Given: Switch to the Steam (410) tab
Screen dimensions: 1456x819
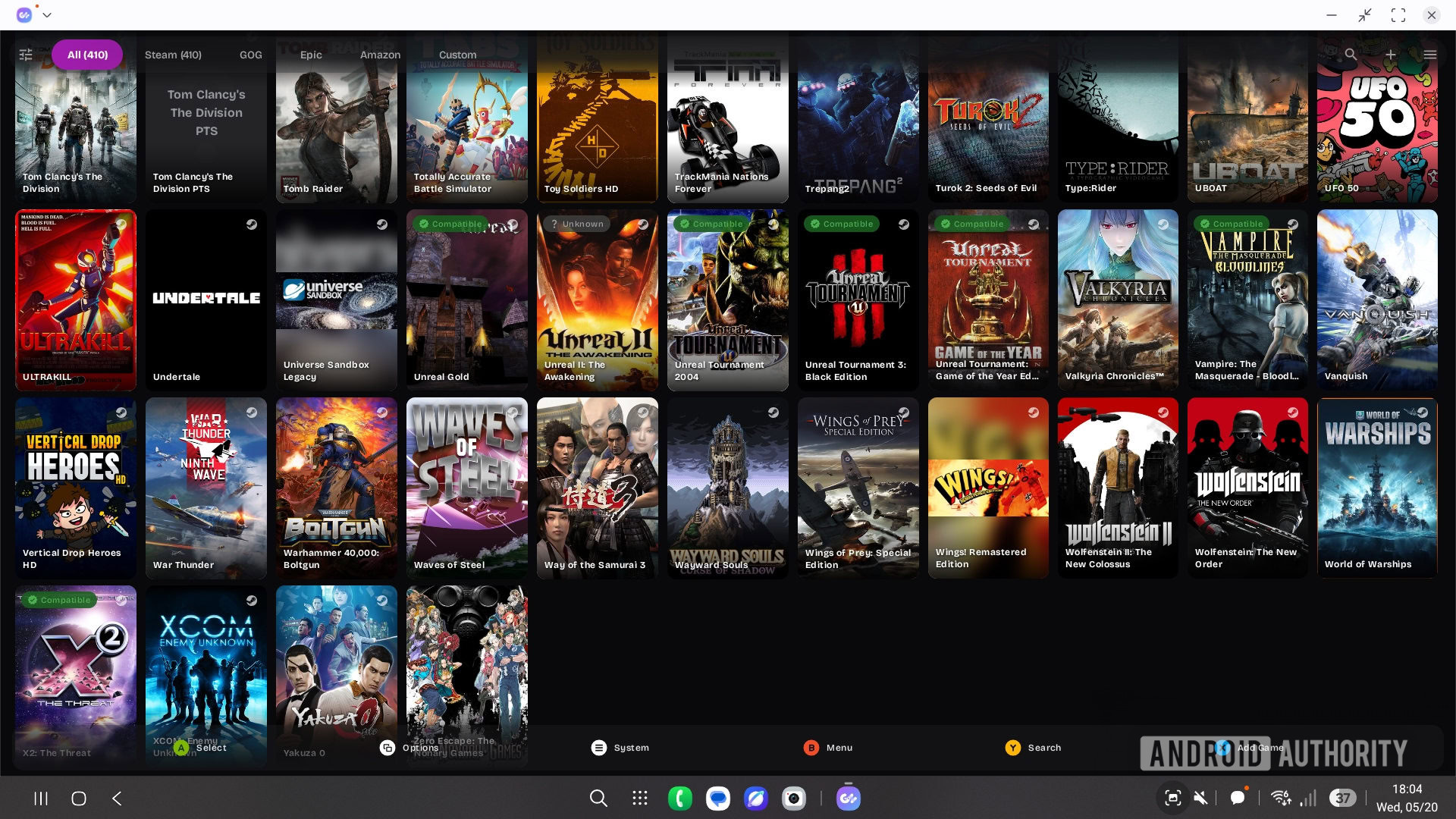Looking at the screenshot, I should click(173, 55).
